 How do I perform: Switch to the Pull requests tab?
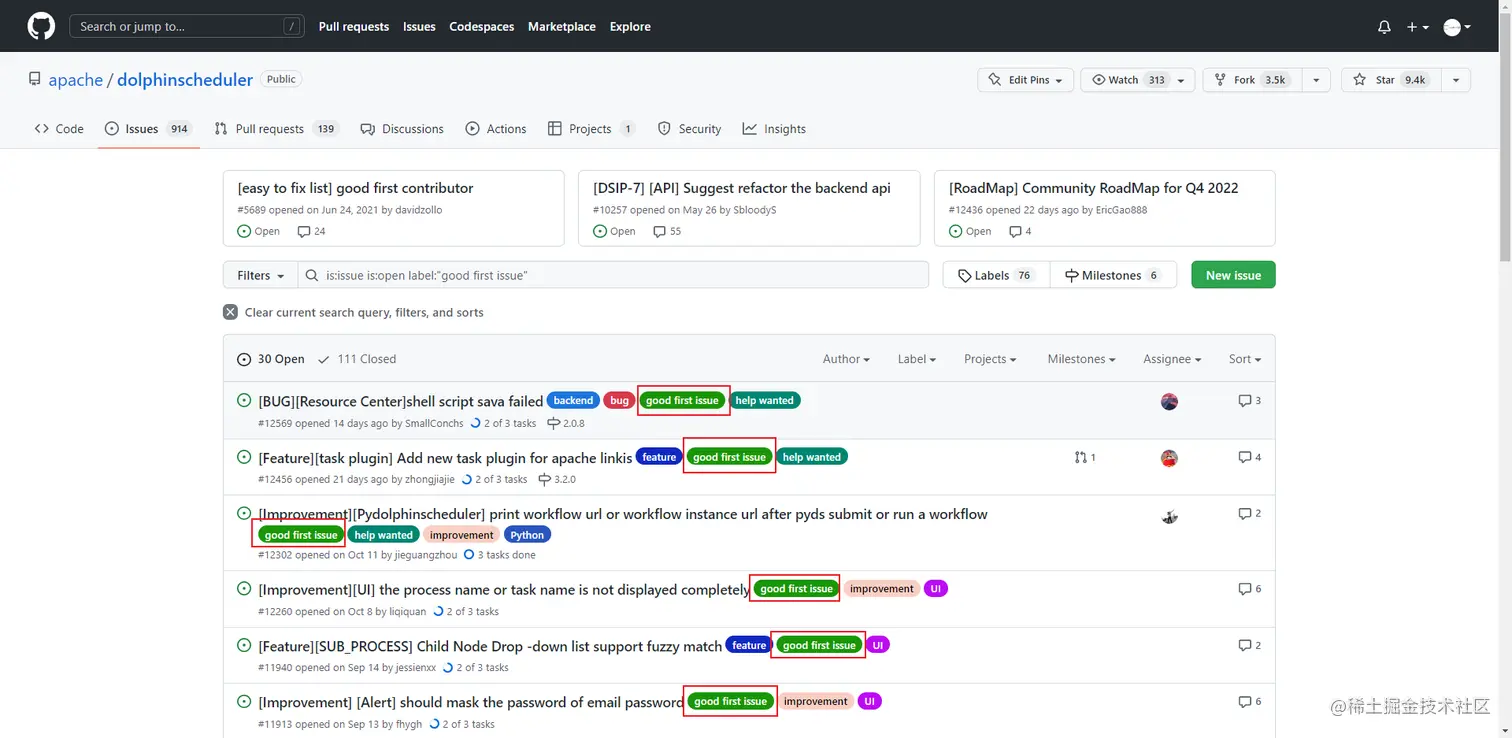click(269, 129)
